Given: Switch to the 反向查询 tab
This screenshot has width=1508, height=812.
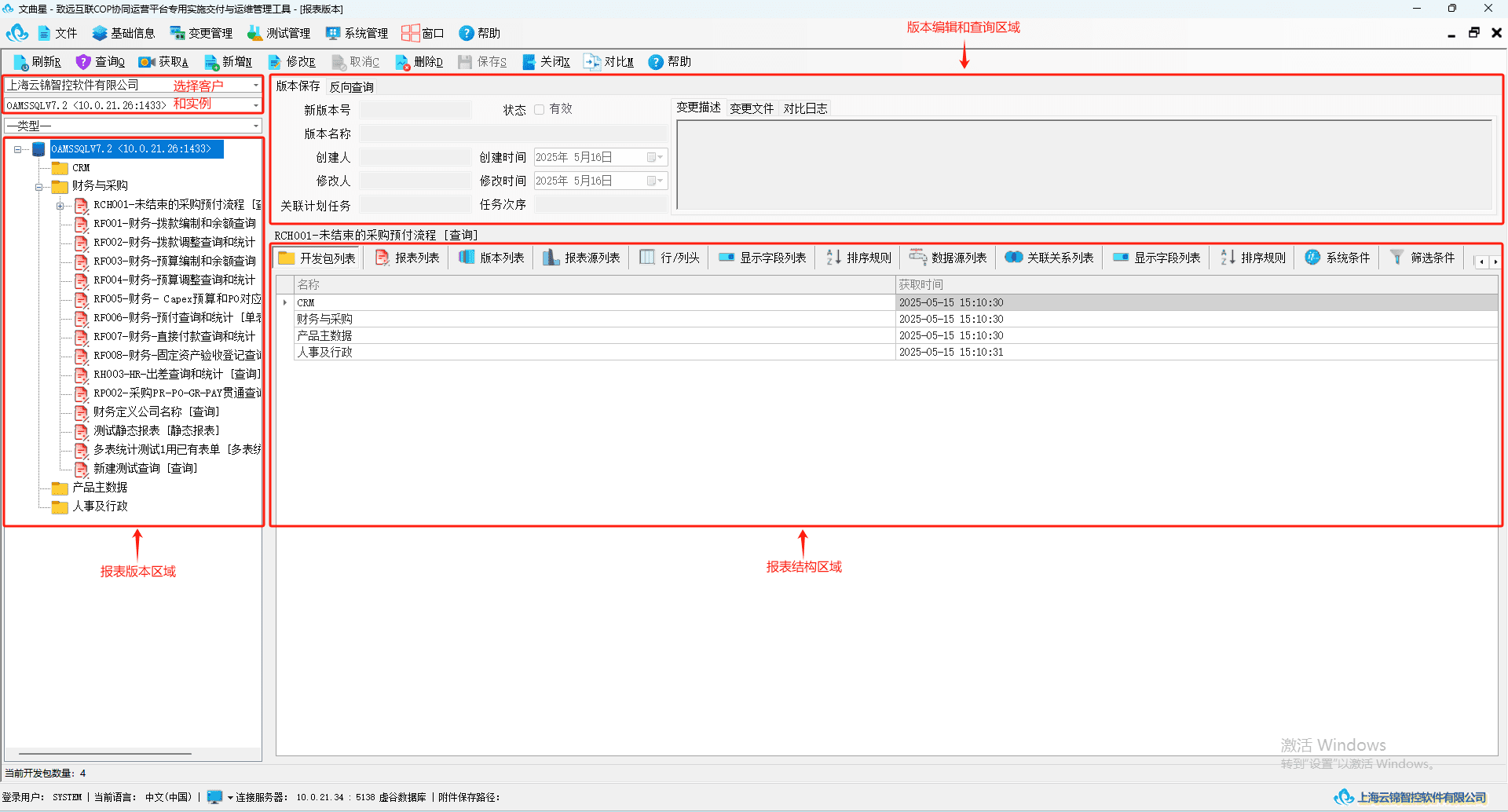Looking at the screenshot, I should click(352, 87).
